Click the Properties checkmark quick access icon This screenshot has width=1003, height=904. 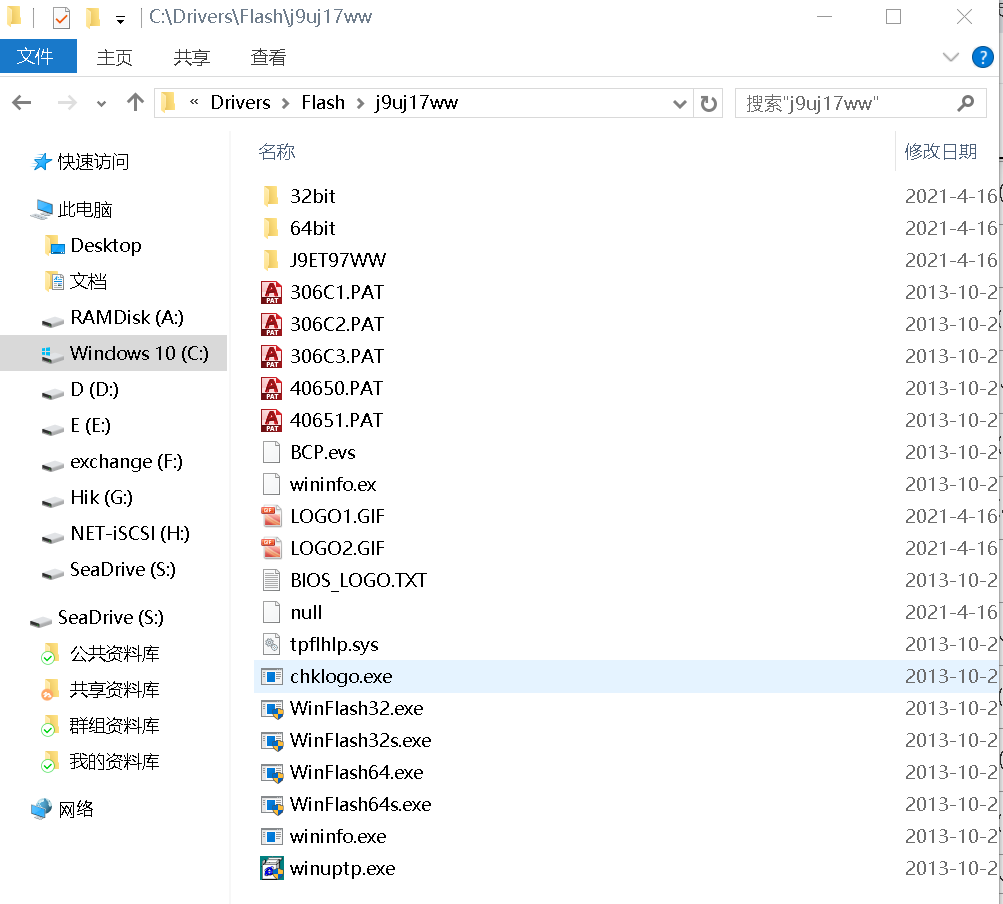61,17
